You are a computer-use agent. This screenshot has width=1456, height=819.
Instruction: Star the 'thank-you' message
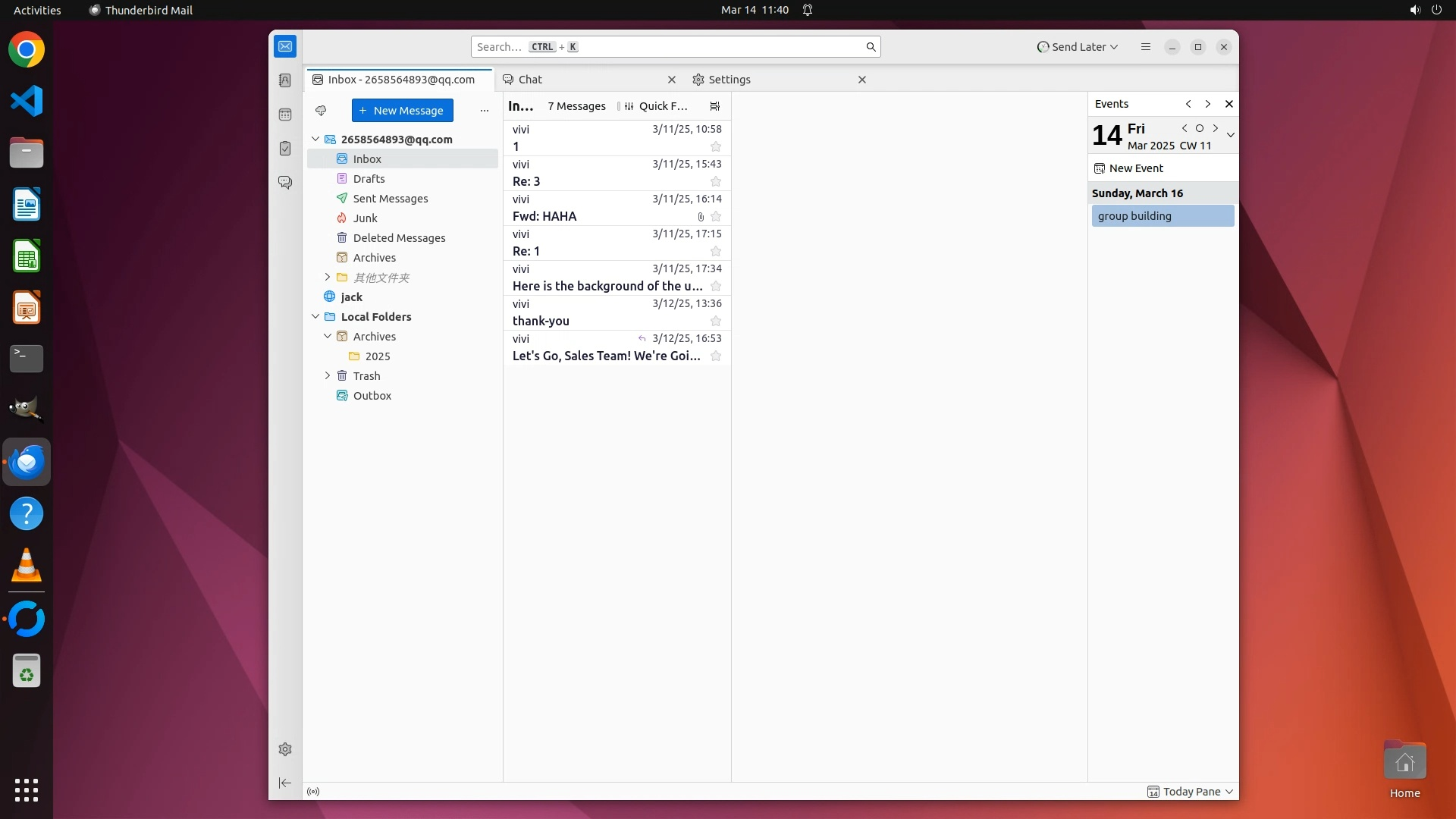[x=715, y=321]
